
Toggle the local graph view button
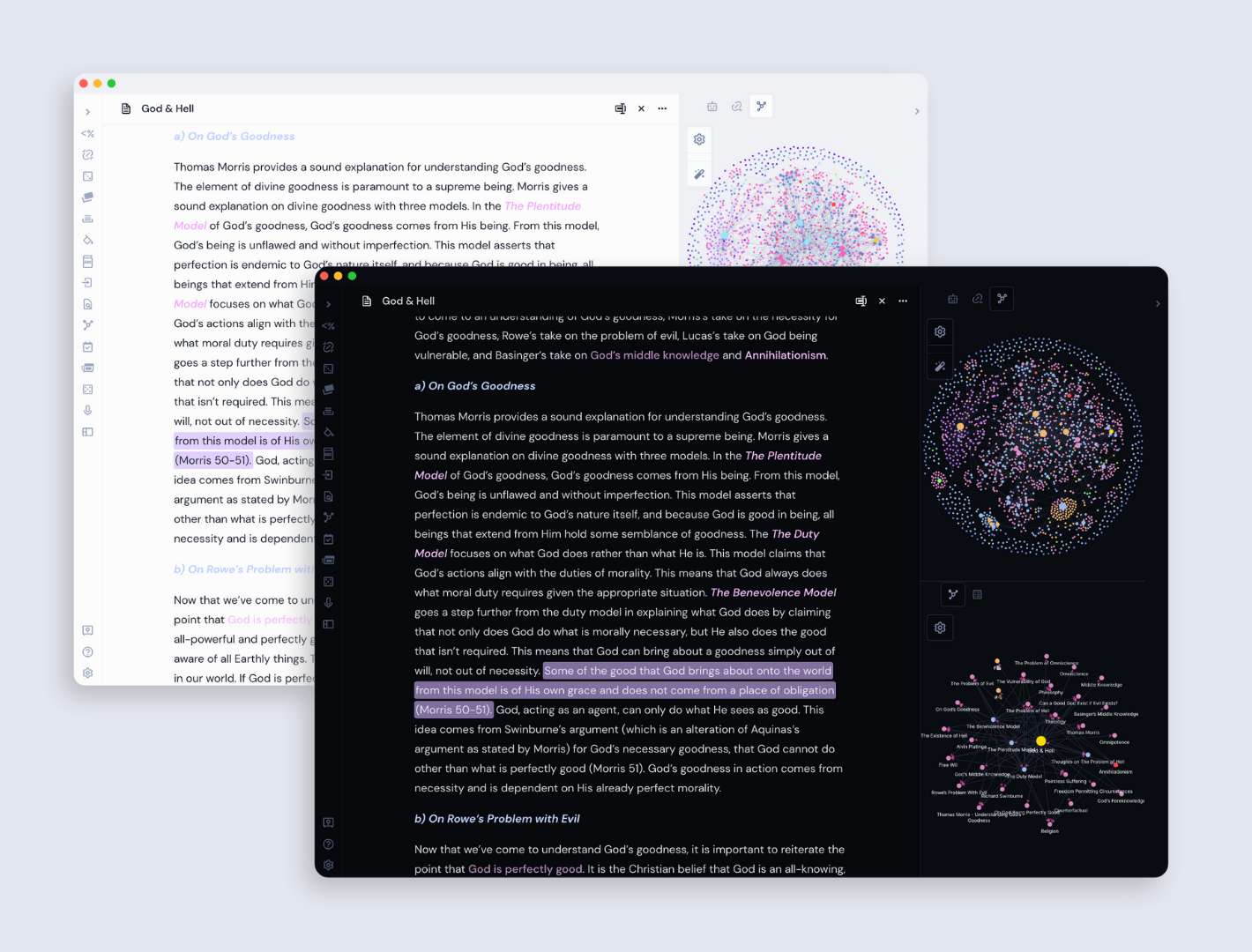click(x=952, y=595)
